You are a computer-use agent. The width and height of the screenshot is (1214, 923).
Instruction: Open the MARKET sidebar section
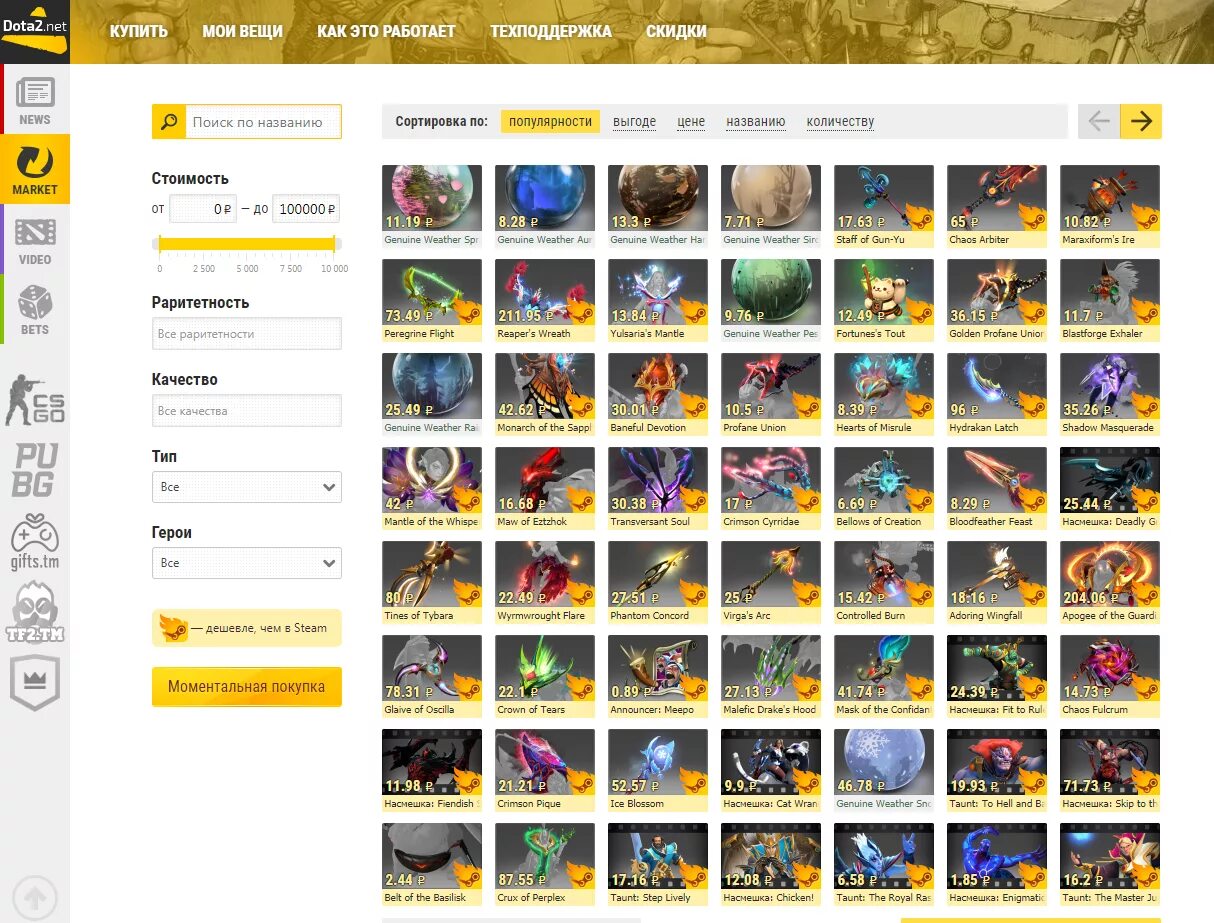(35, 169)
